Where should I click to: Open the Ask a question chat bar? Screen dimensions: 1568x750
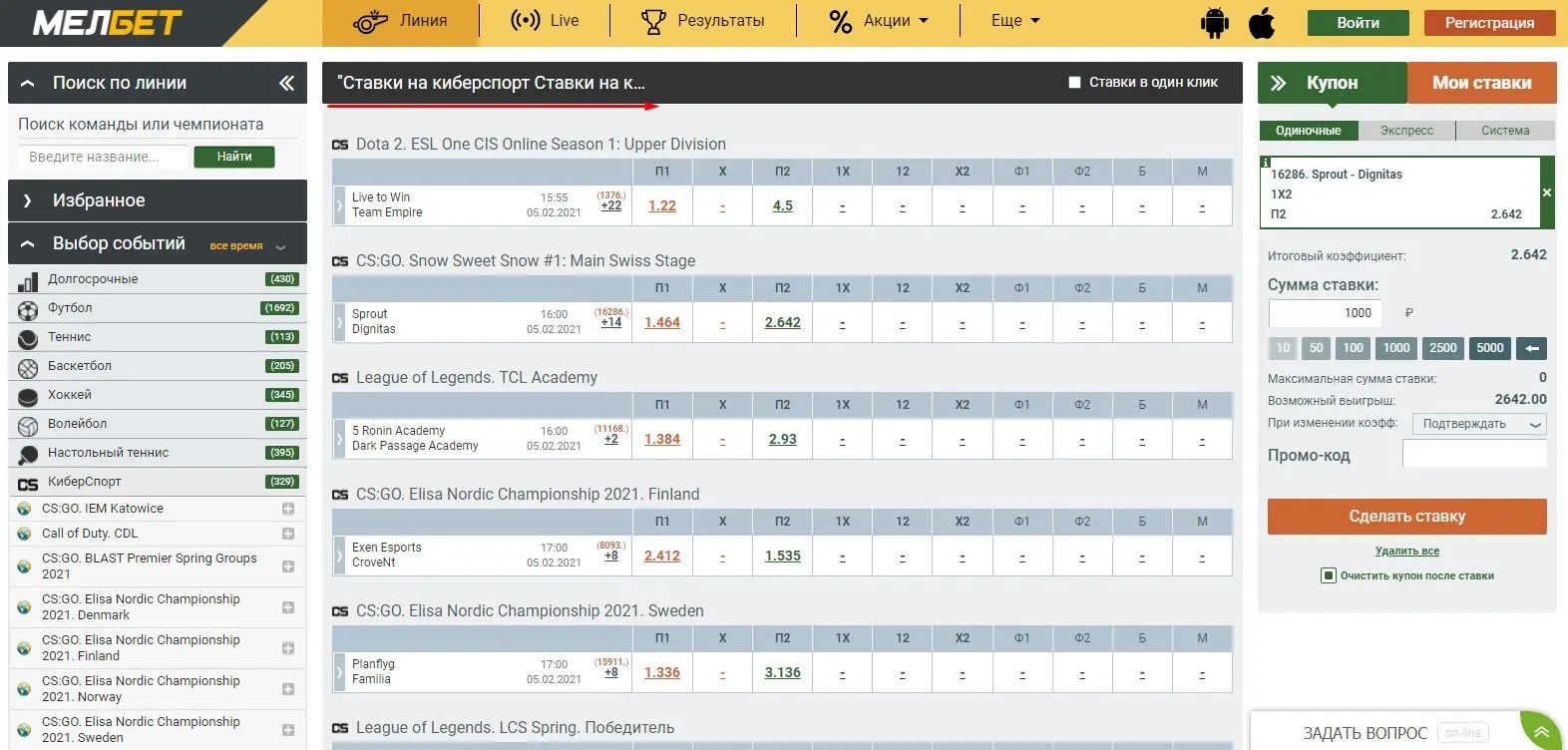point(1384,733)
